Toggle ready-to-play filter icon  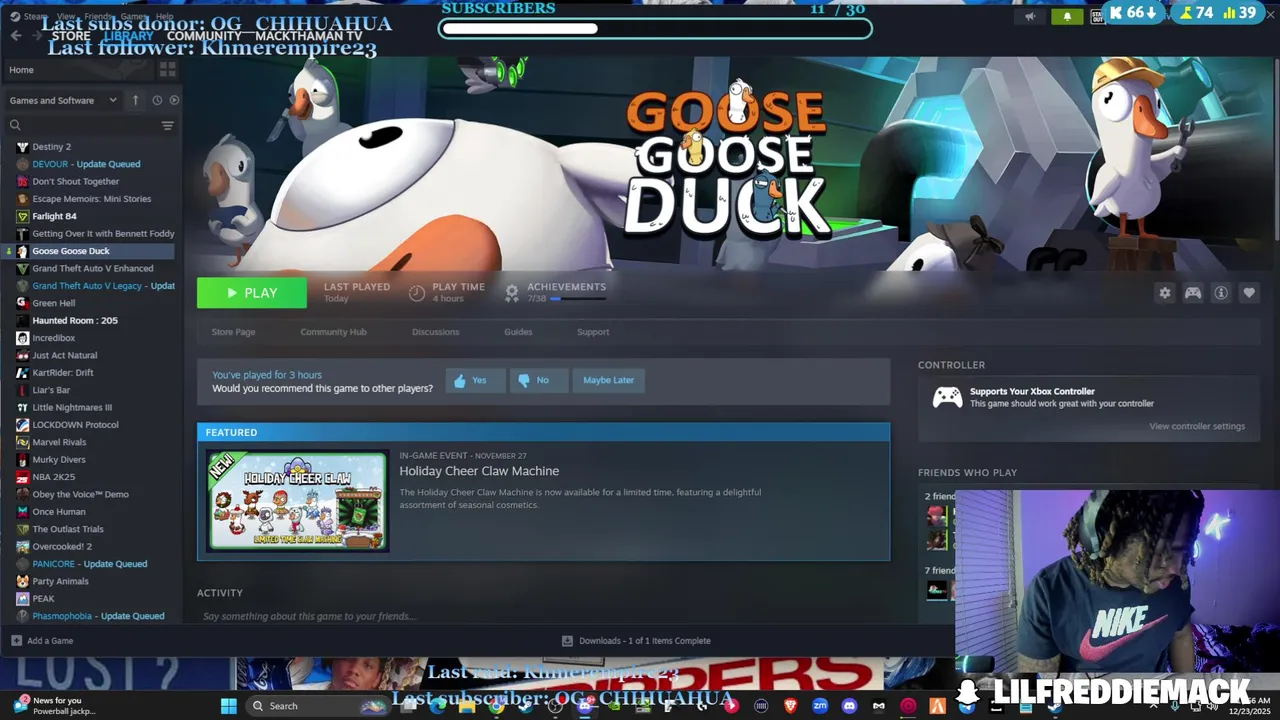pyautogui.click(x=174, y=100)
